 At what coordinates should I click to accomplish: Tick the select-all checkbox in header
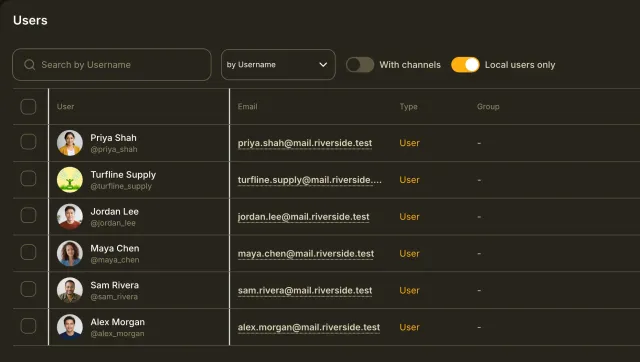[x=28, y=107]
